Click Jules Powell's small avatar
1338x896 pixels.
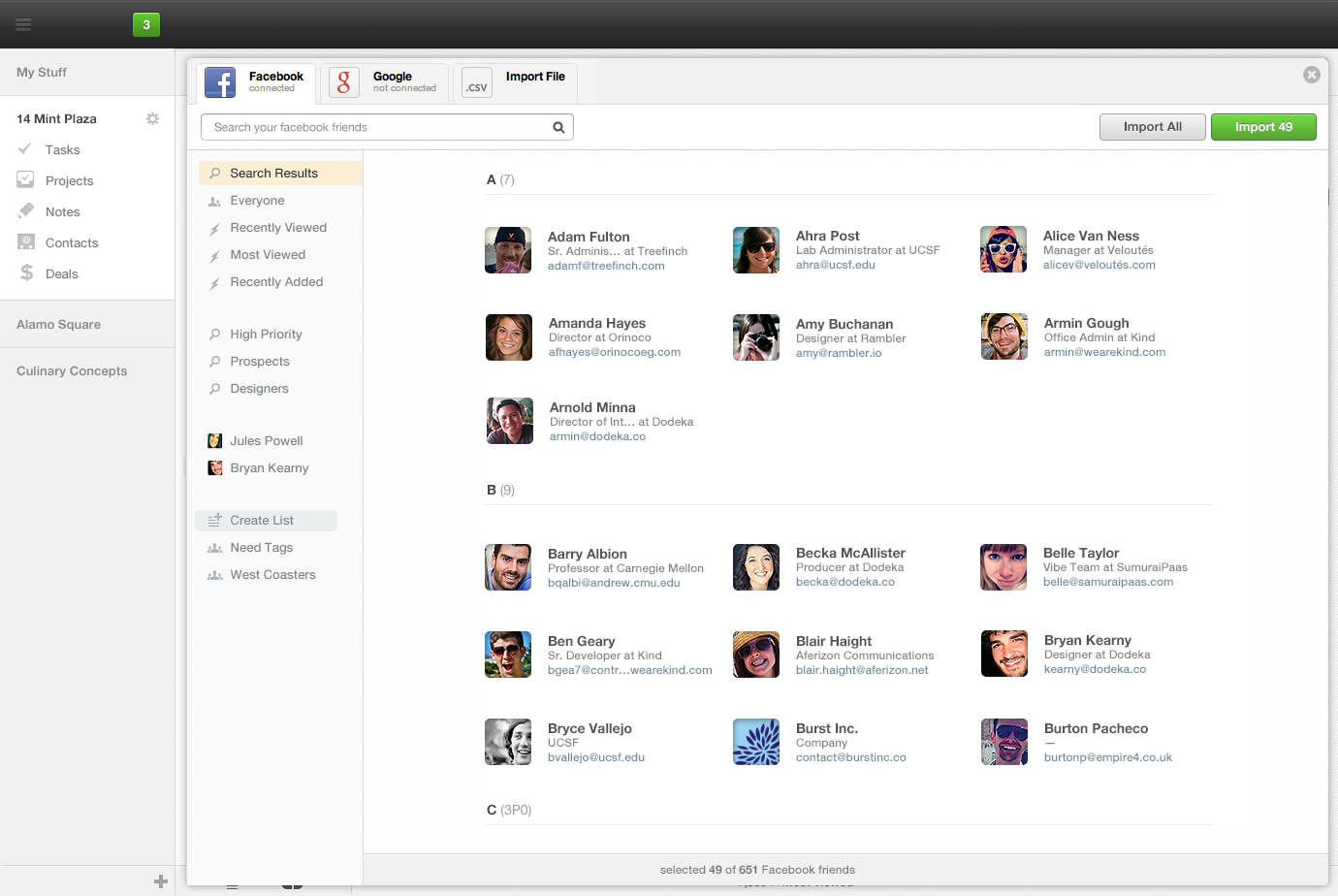(x=215, y=441)
